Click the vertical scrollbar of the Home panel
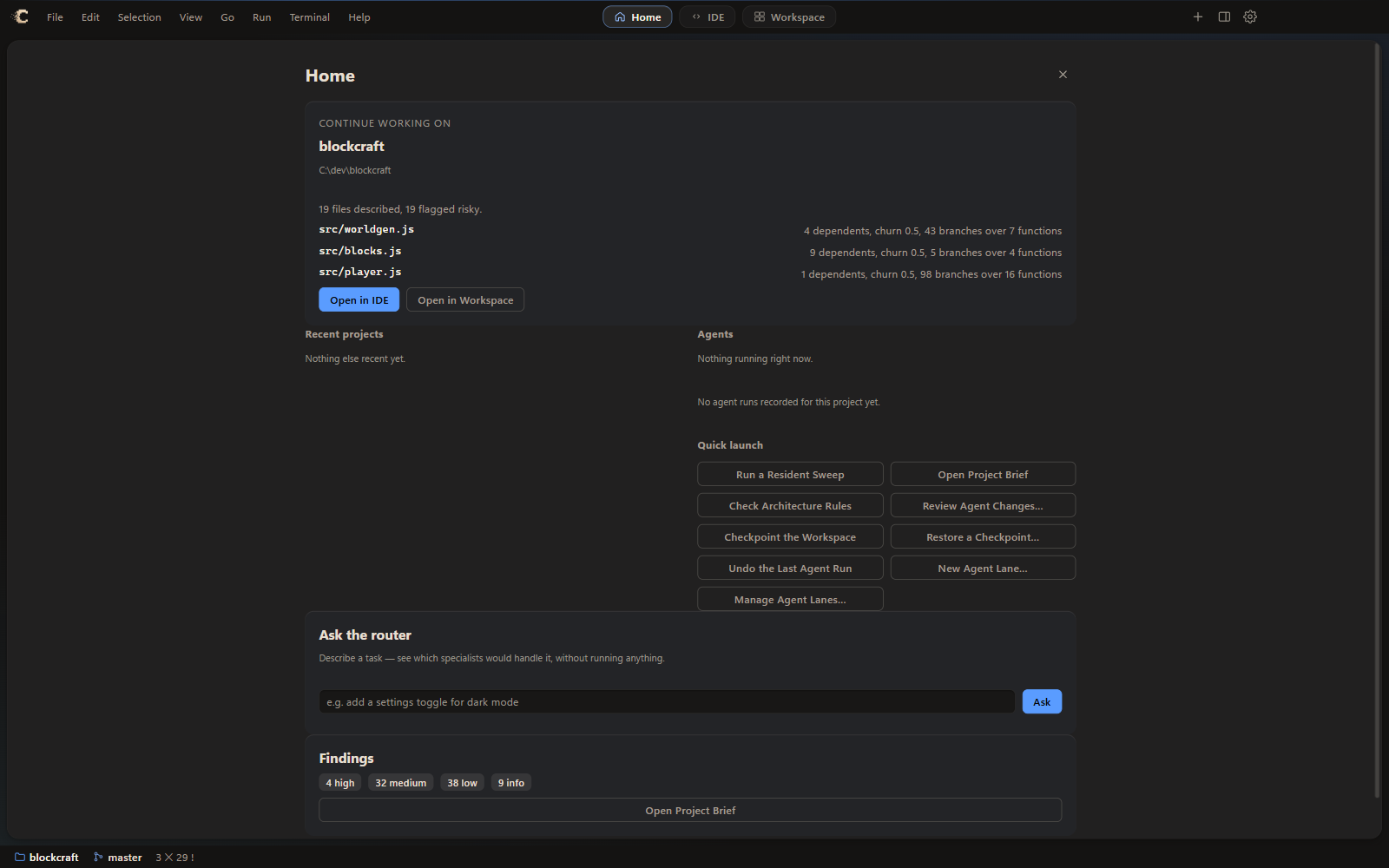This screenshot has height=868, width=1389. point(1377,421)
